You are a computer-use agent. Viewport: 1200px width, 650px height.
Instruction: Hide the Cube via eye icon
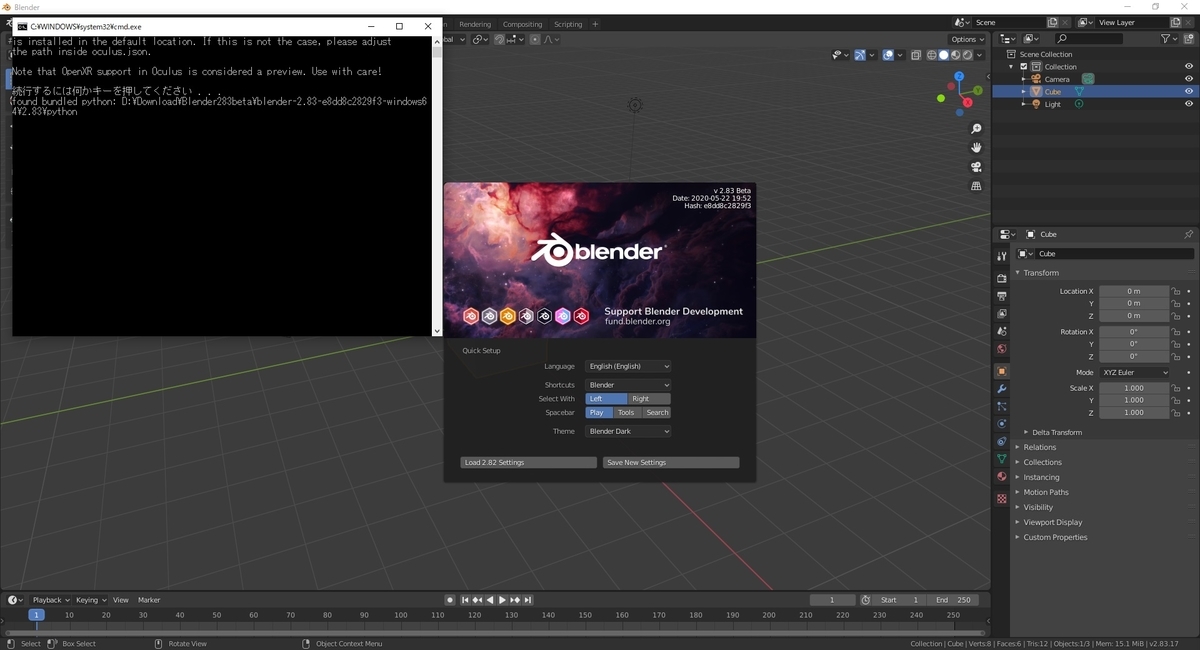[1189, 91]
